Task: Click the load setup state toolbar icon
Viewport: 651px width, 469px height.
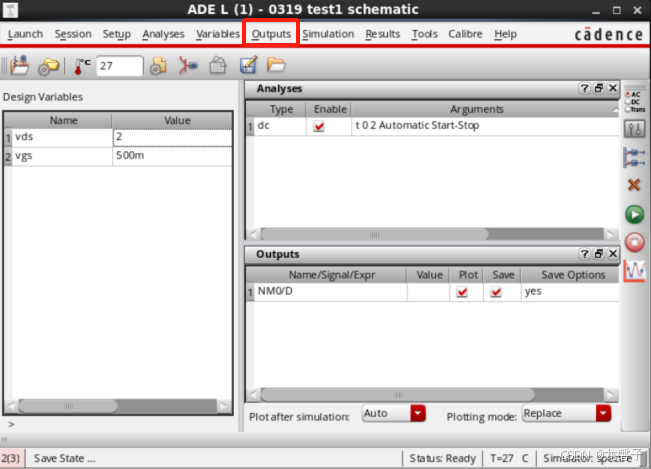Action: tap(19, 66)
